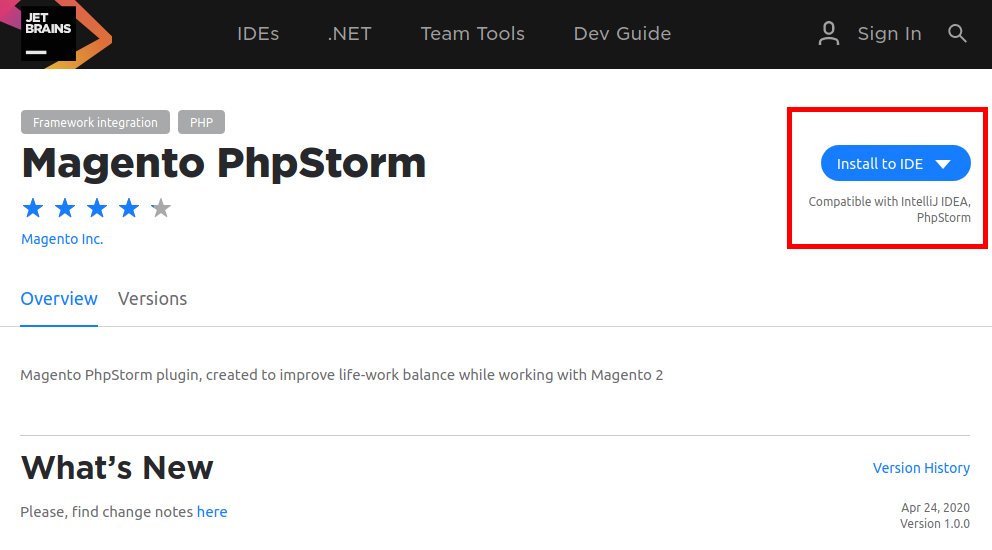Click the JetBrains logo

click(49, 34)
